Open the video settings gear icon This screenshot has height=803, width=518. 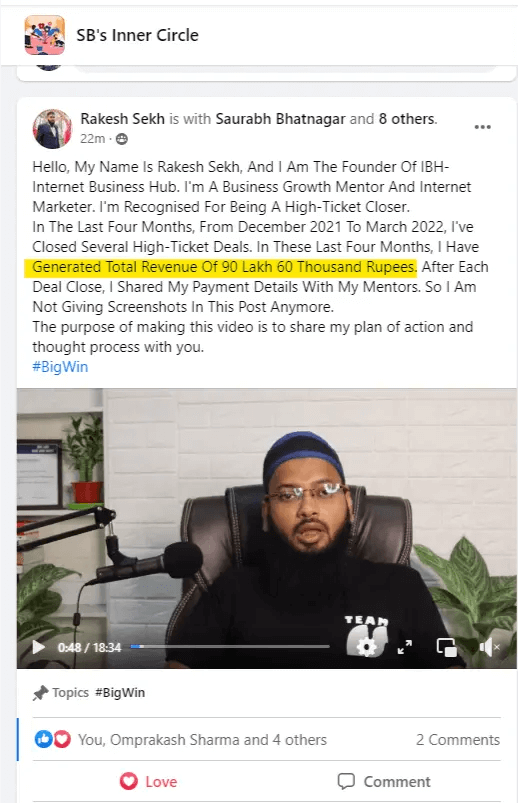[x=366, y=647]
